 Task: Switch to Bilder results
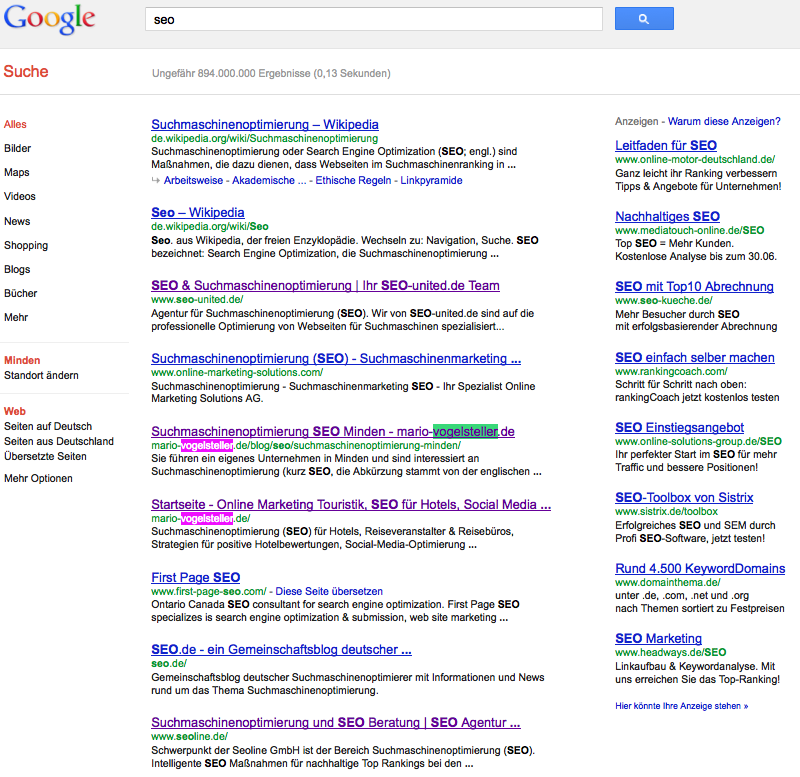tap(17, 148)
